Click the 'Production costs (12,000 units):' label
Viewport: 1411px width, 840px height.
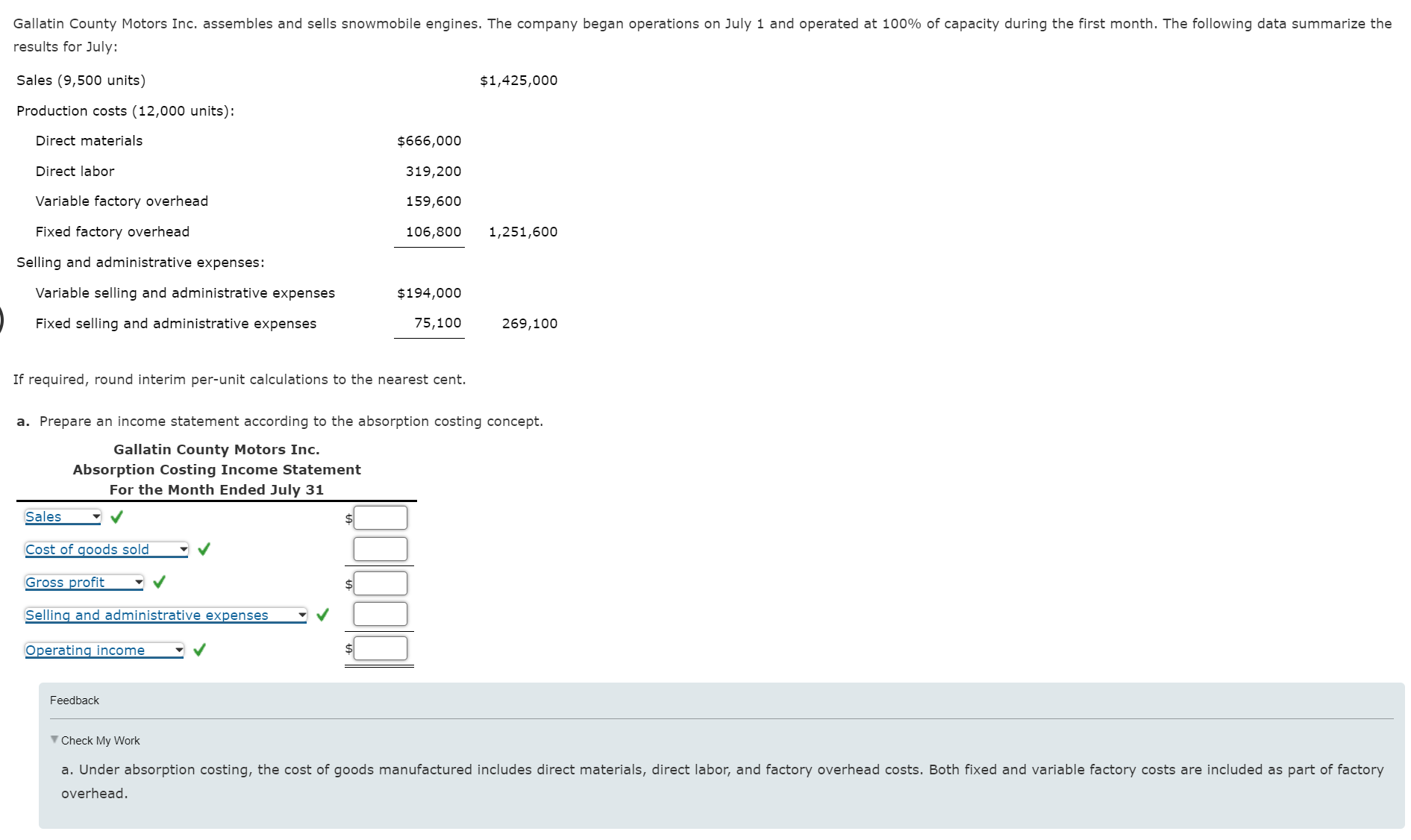125,111
